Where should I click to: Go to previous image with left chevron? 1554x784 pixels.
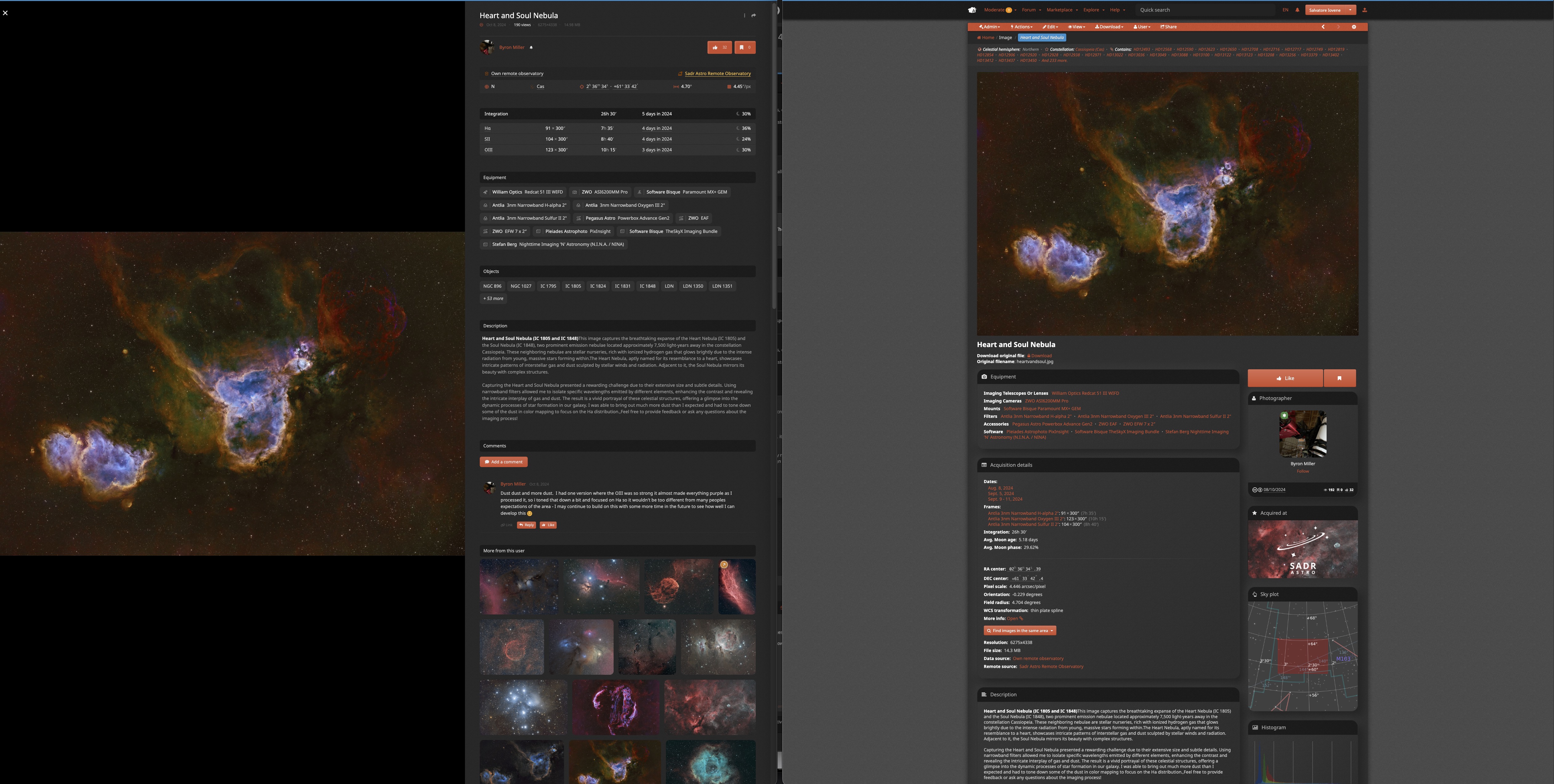tap(1324, 26)
